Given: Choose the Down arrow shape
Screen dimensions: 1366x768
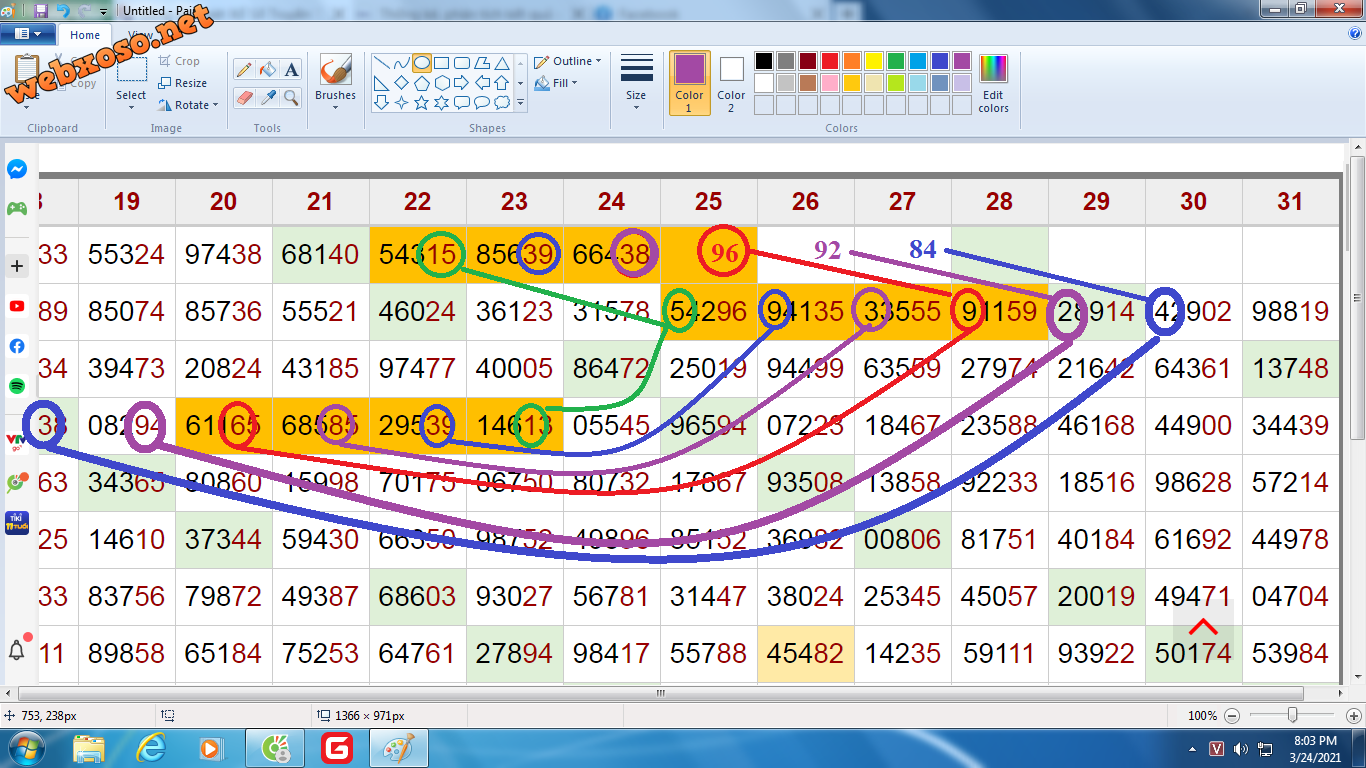Looking at the screenshot, I should pos(382,102).
